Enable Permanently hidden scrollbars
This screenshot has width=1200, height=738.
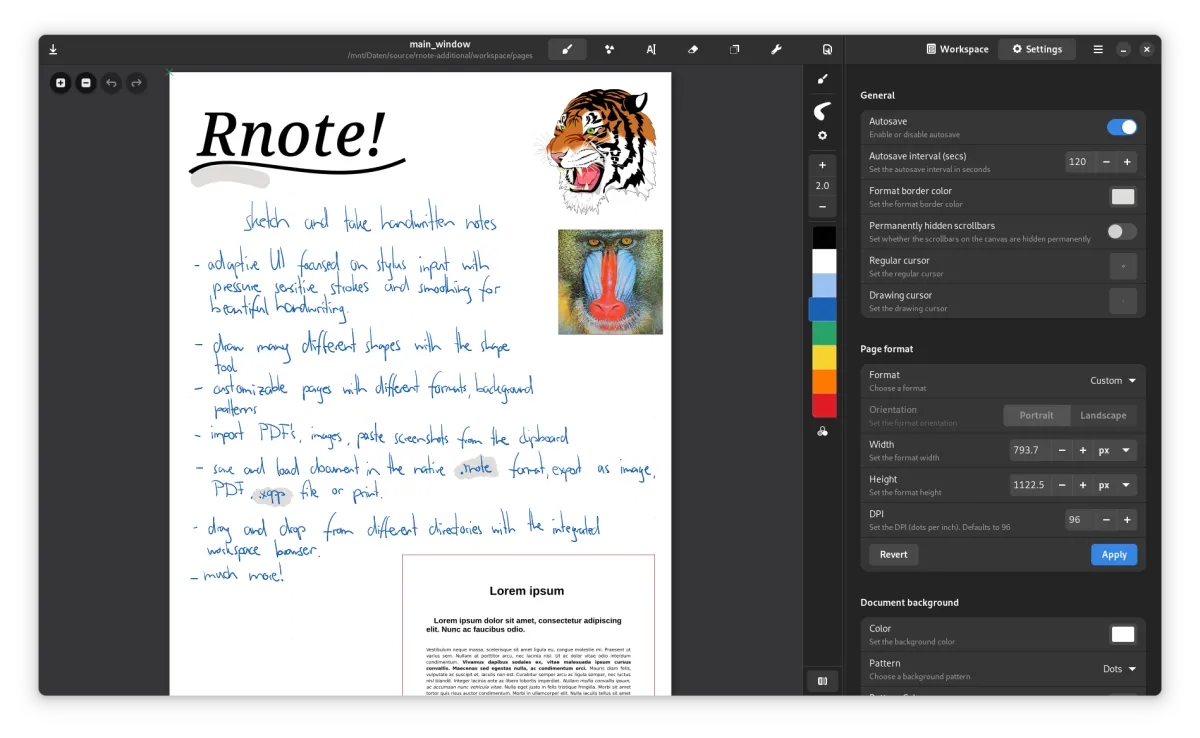point(1122,231)
